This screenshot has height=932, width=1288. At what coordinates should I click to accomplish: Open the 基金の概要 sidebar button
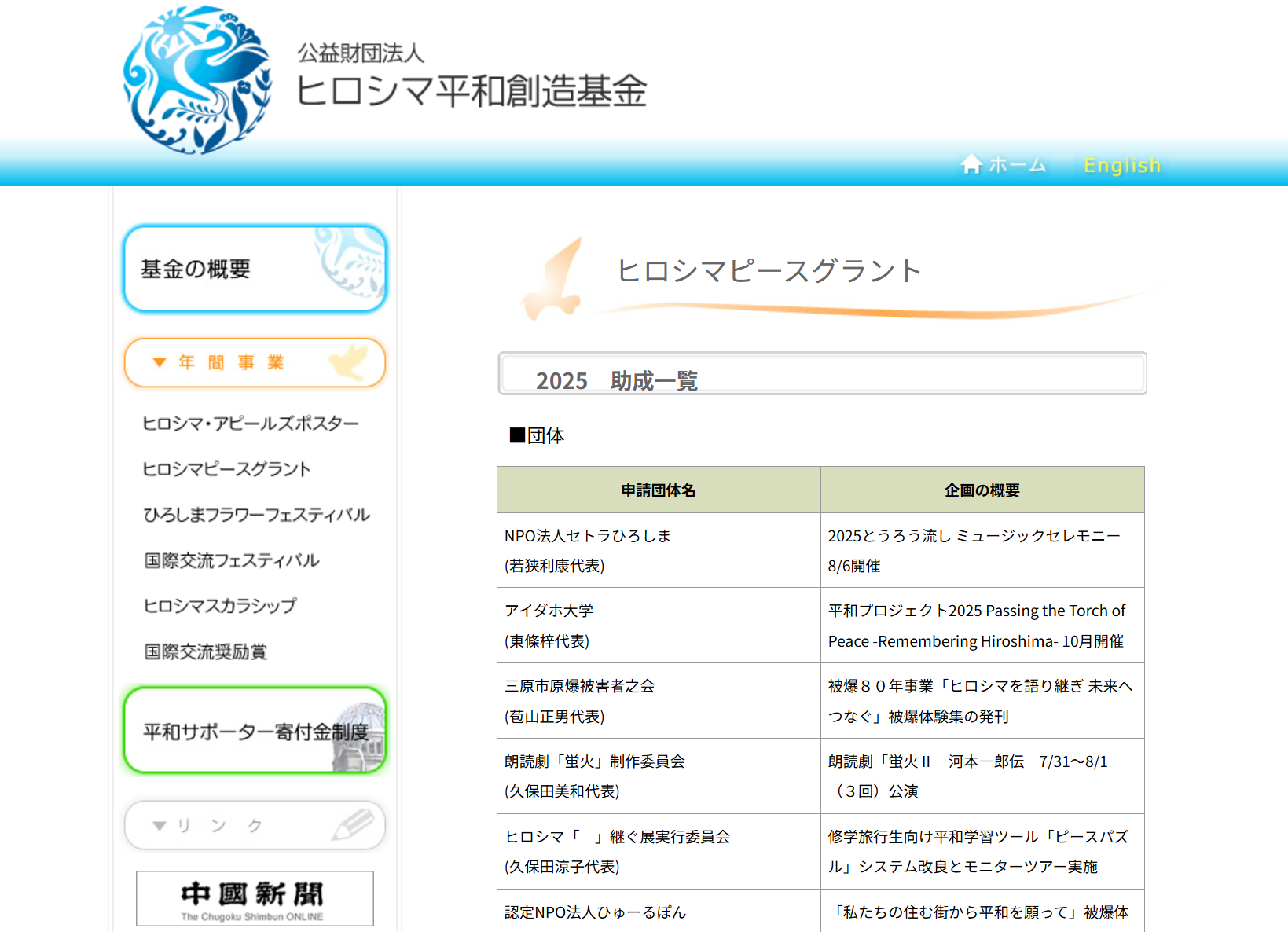(255, 269)
